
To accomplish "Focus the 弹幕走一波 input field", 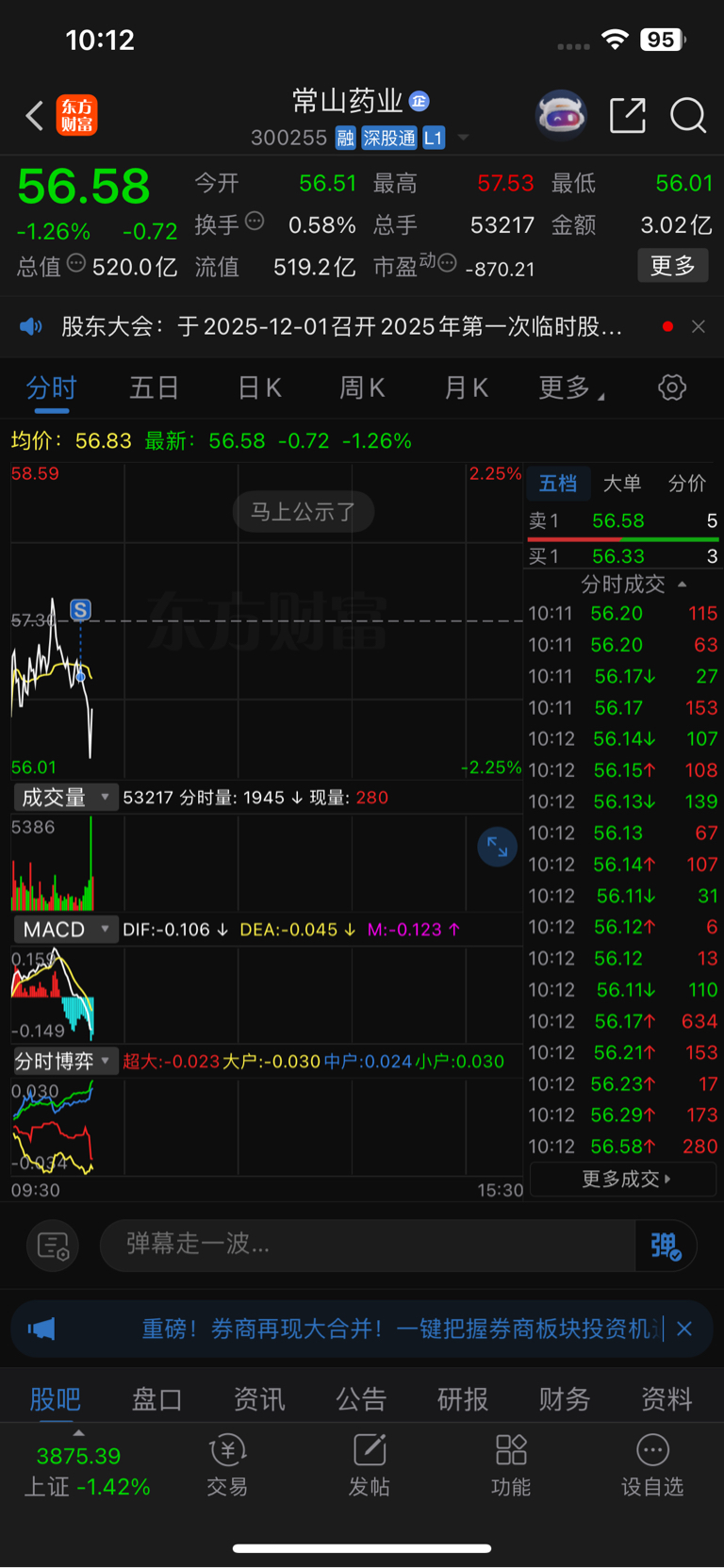I will (x=368, y=1246).
